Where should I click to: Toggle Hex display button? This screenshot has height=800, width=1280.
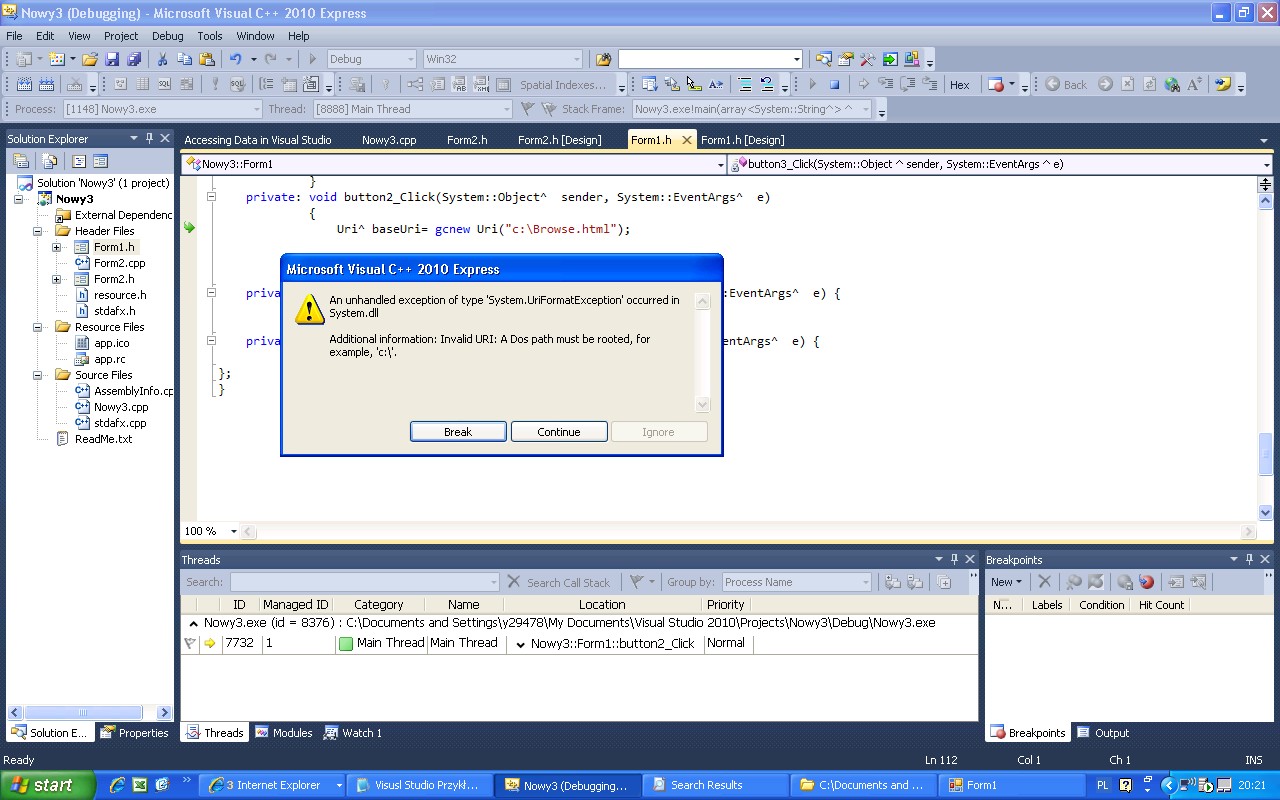coord(960,85)
